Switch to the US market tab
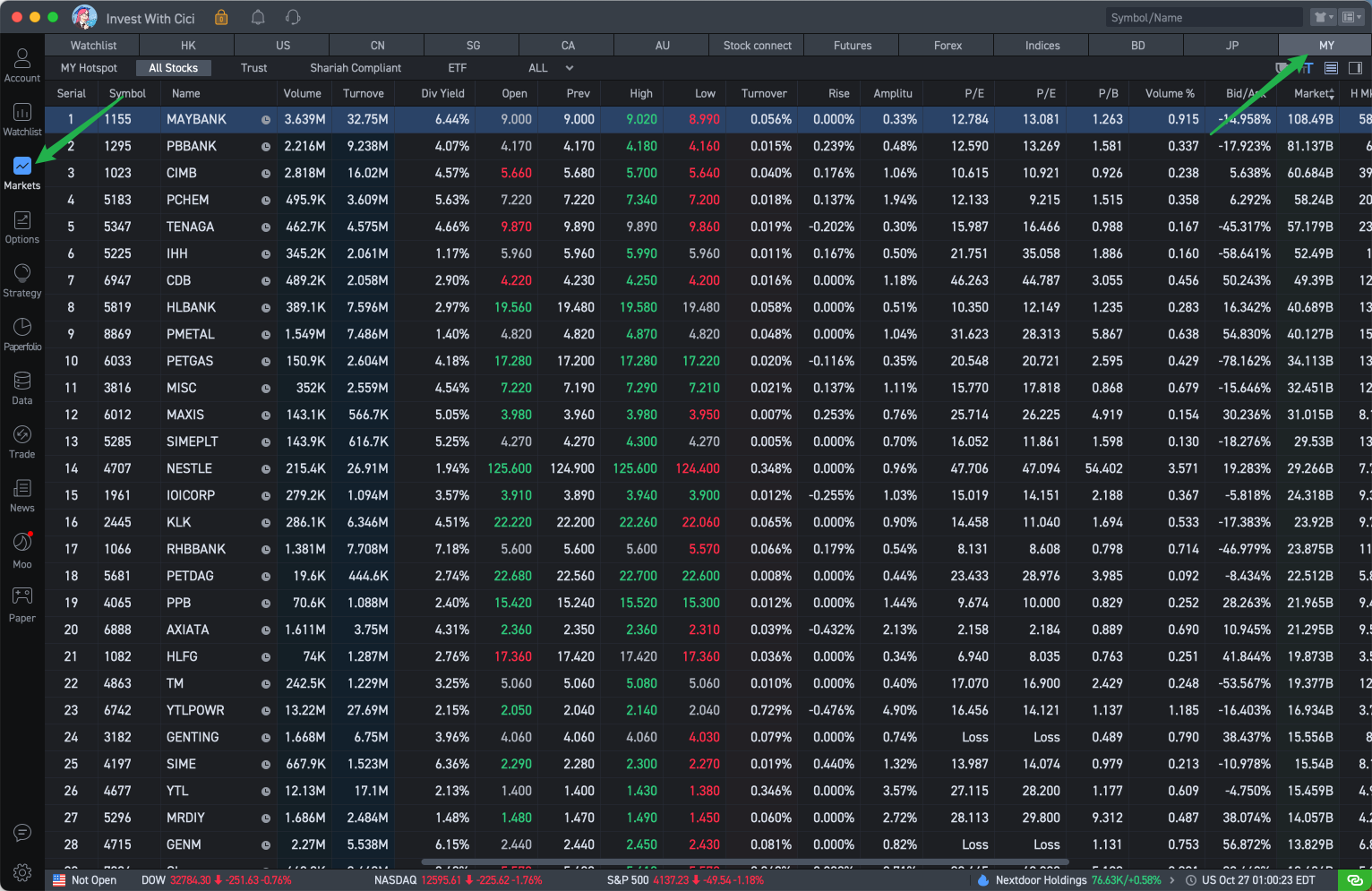 (282, 44)
